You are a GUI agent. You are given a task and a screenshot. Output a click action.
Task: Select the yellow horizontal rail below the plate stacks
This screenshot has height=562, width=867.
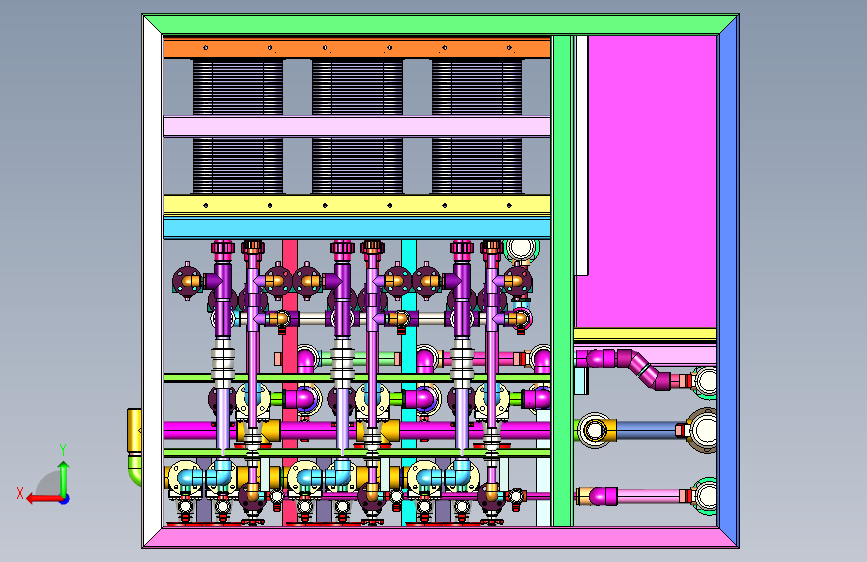357,205
